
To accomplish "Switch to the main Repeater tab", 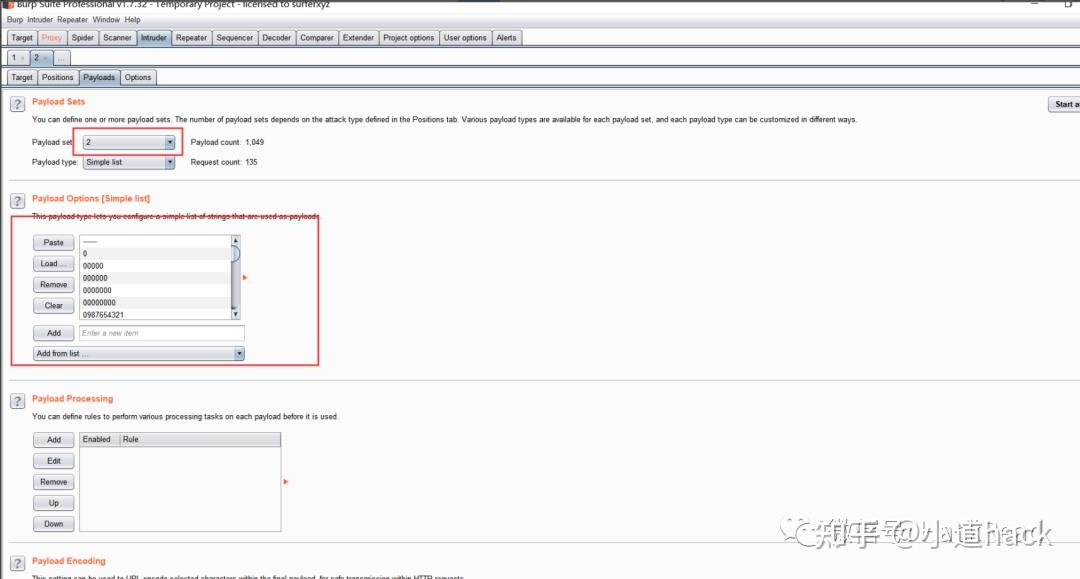I will 191,38.
